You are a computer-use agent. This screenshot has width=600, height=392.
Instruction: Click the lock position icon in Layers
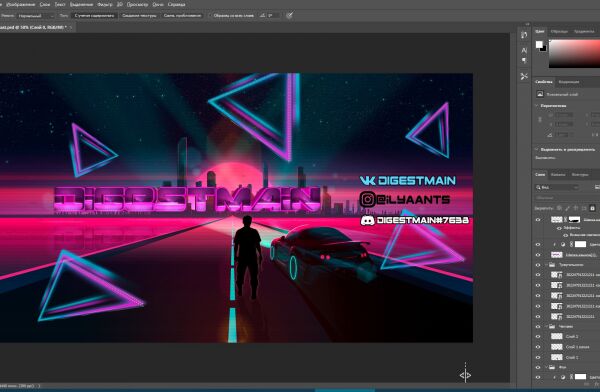[576, 208]
